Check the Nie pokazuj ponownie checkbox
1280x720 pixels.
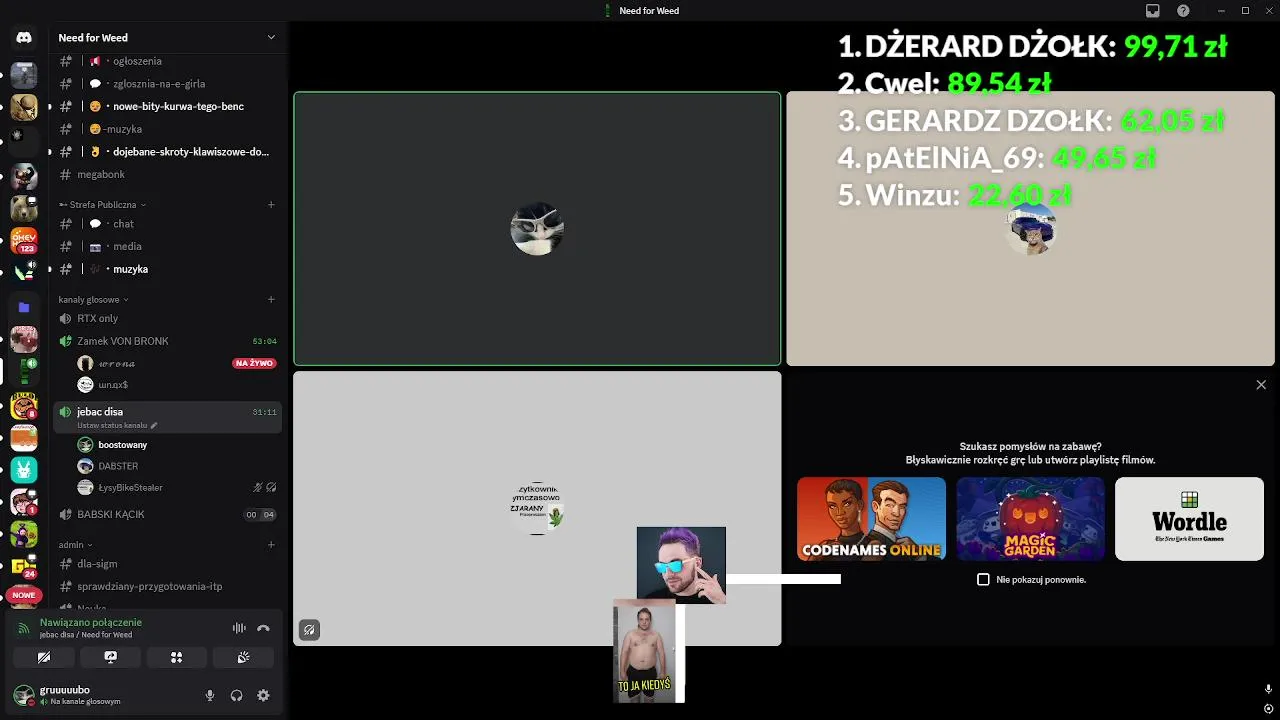(x=983, y=580)
